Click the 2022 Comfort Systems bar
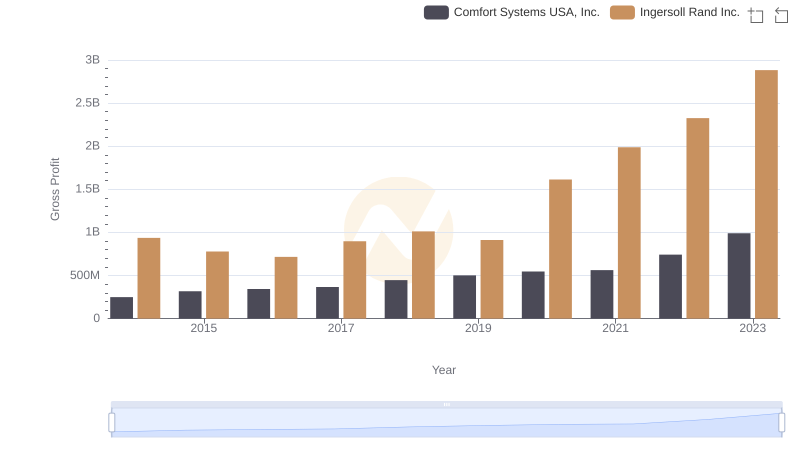This screenshot has width=800, height=461. pos(670,287)
